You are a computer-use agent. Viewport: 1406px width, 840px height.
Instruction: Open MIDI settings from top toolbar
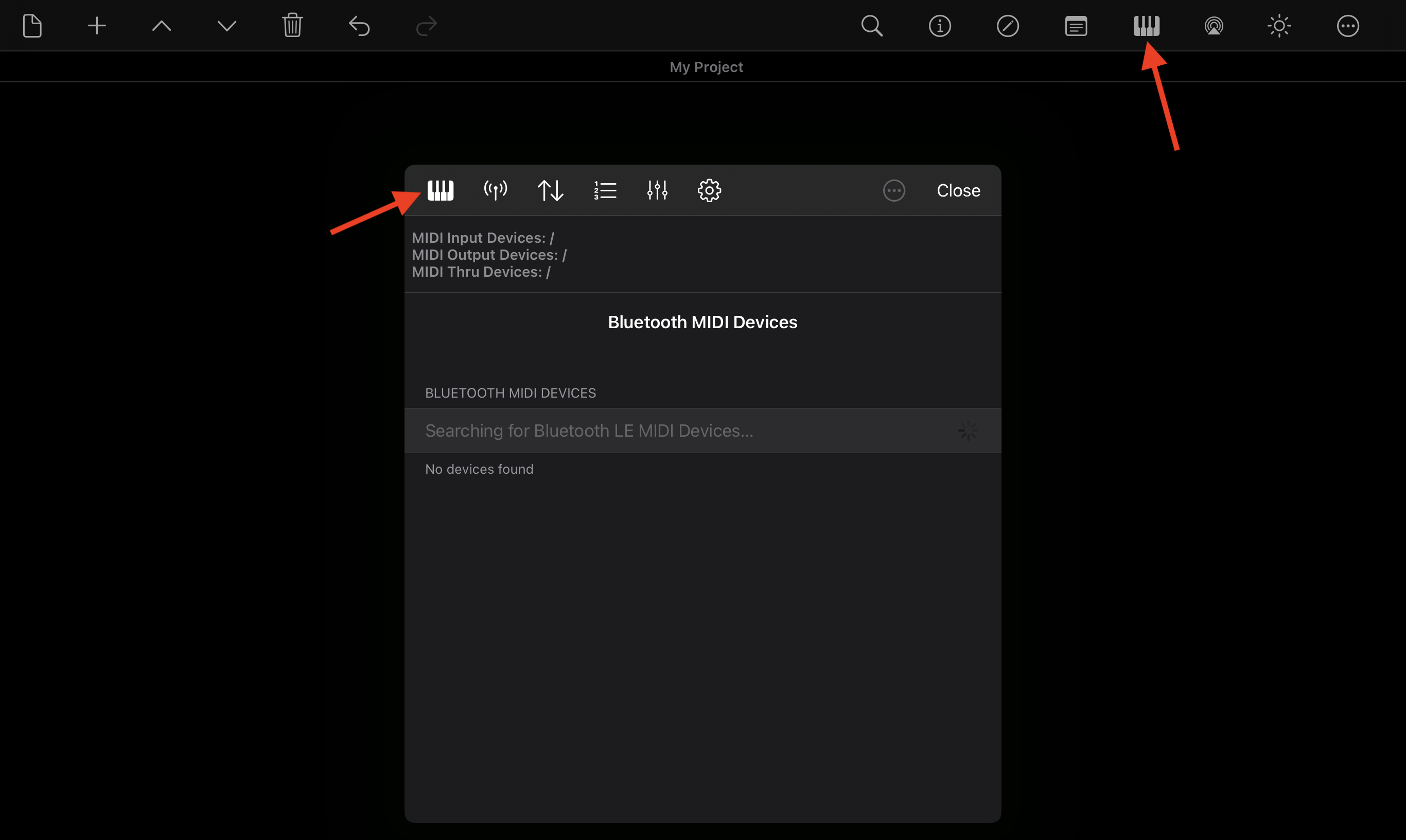pyautogui.click(x=1147, y=26)
